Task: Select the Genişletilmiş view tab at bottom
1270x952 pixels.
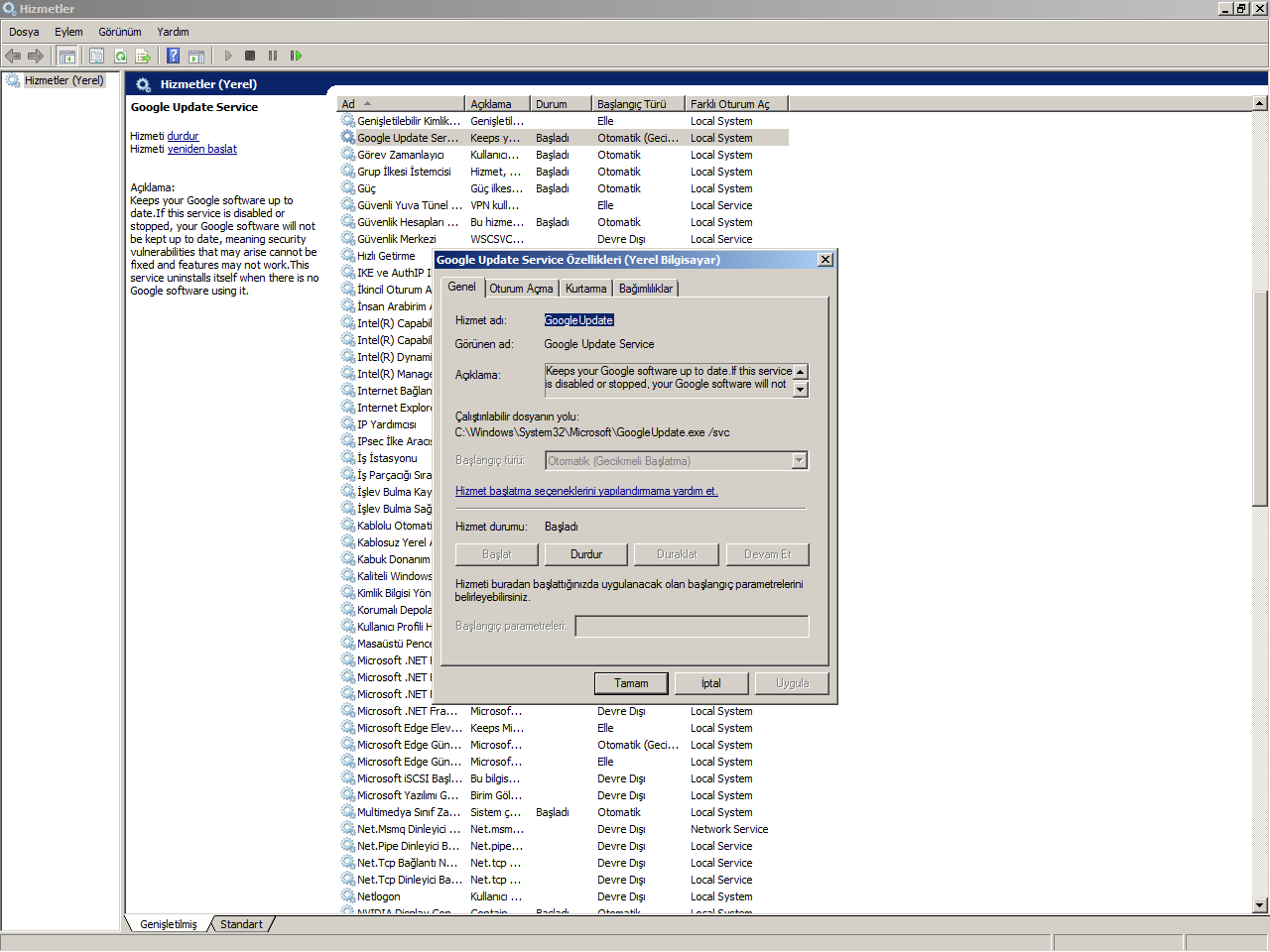Action: pyautogui.click(x=169, y=924)
